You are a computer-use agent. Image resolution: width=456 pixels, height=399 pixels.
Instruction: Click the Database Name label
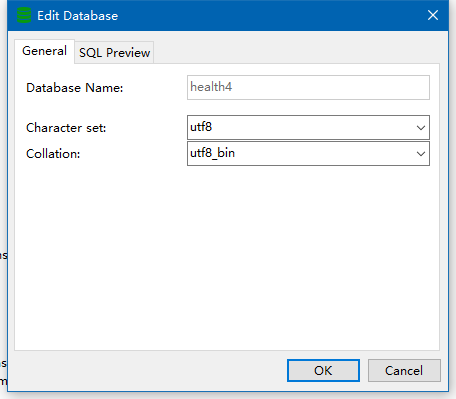tap(75, 88)
